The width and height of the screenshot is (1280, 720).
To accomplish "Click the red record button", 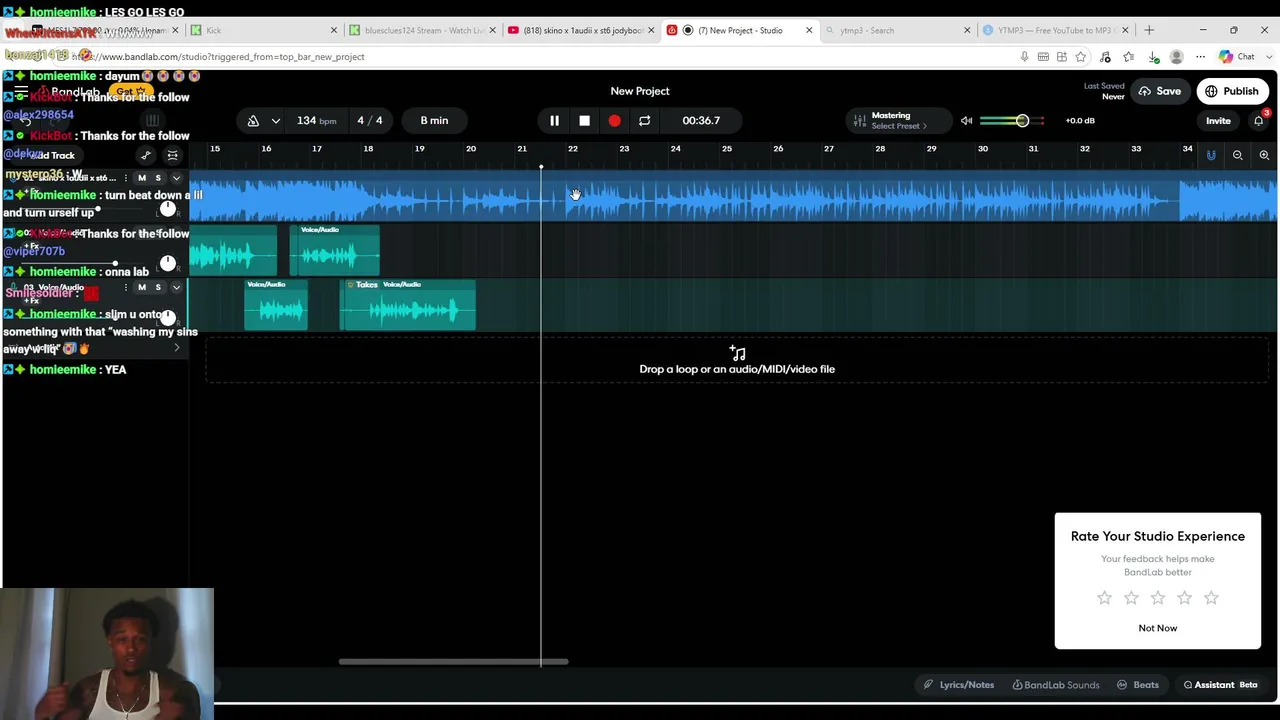I will coord(614,121).
